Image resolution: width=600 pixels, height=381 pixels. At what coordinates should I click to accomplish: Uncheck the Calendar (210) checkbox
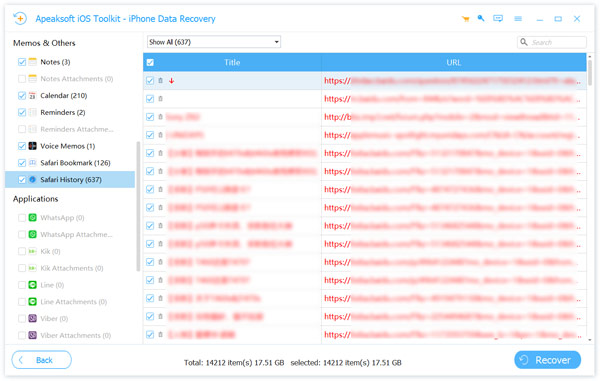[x=22, y=96]
